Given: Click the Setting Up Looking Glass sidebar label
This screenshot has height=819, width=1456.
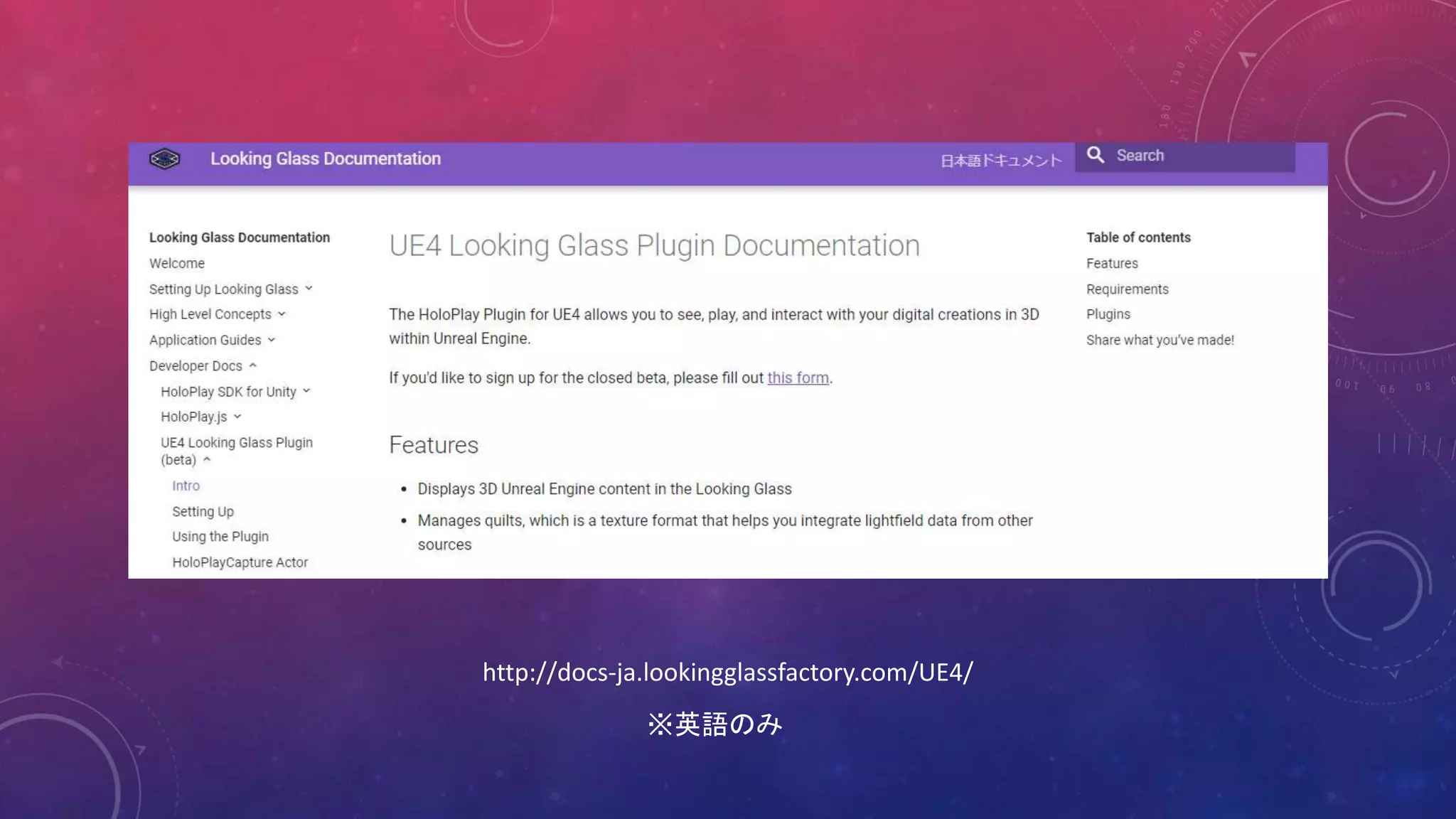Looking at the screenshot, I should (x=224, y=289).
